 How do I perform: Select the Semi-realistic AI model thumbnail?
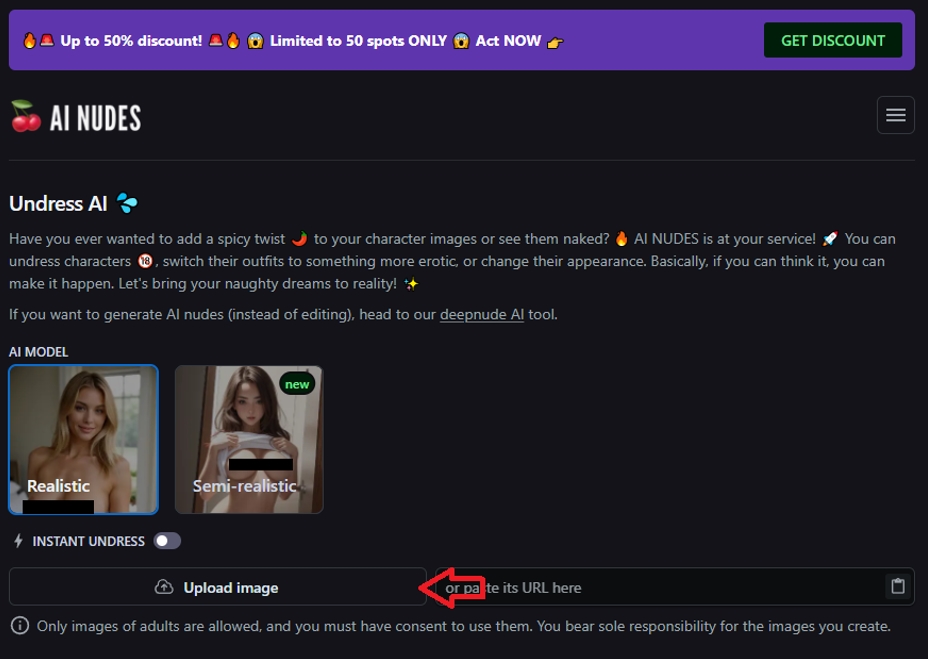click(249, 439)
